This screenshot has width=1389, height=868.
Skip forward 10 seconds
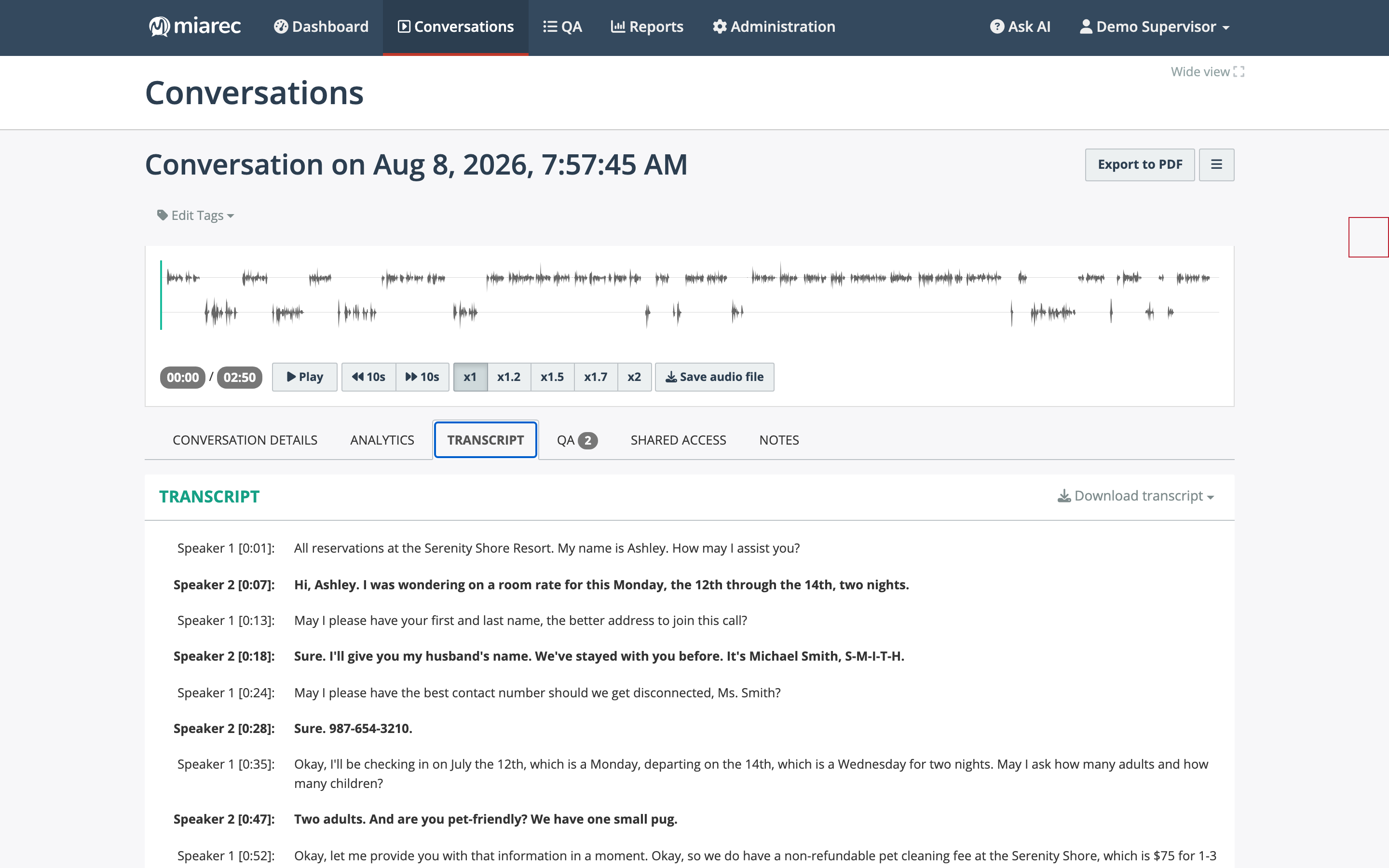(x=422, y=377)
